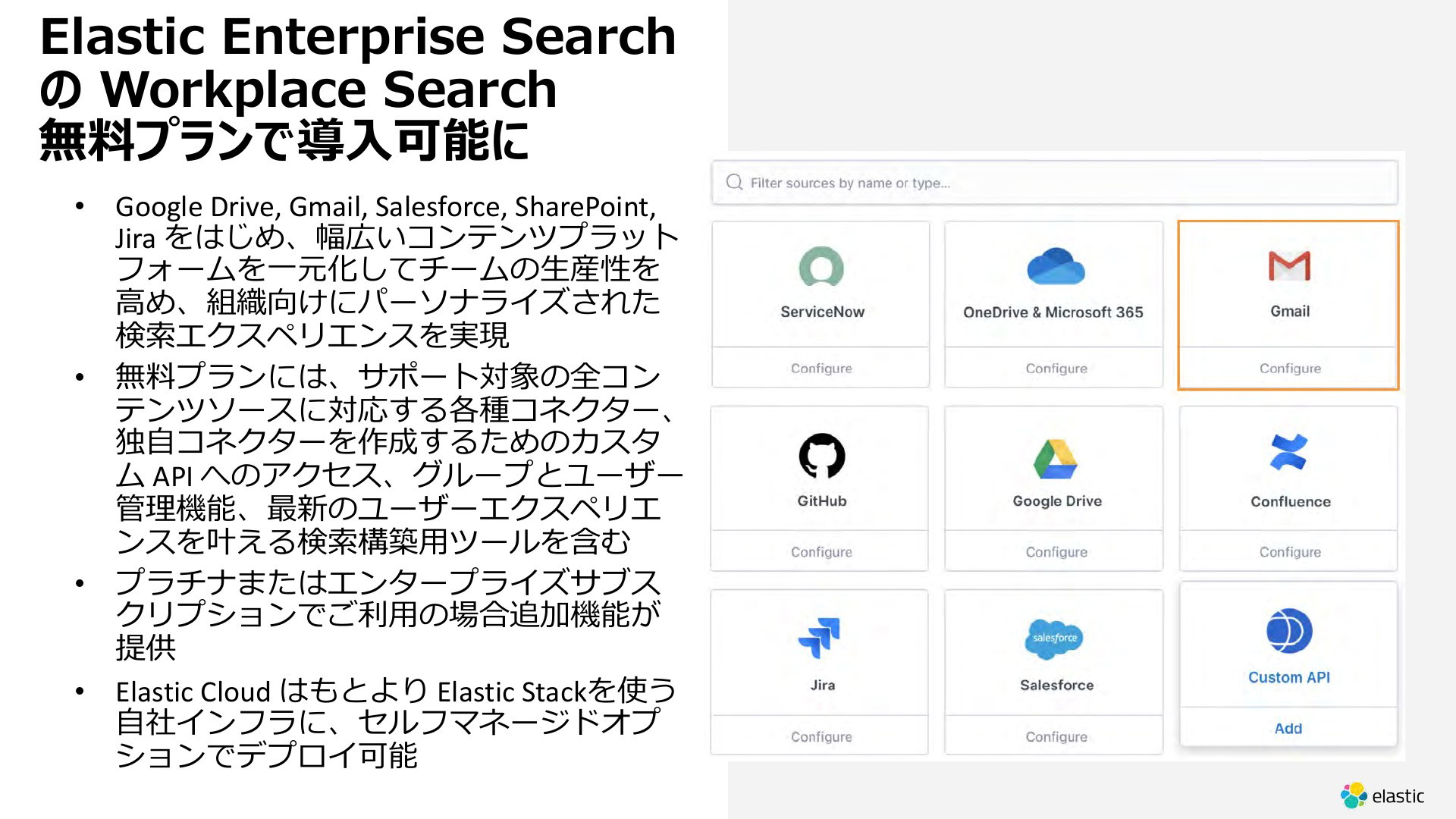Viewport: 1456px width, 819px height.
Task: Add the Custom API source
Action: pyautogui.click(x=1288, y=729)
